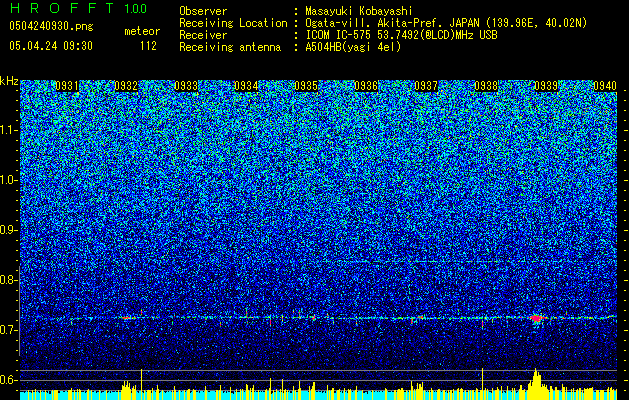Image resolution: width=629 pixels, height=400 pixels.
Task: Click the 0.9 frequency axis label
Action: point(9,230)
